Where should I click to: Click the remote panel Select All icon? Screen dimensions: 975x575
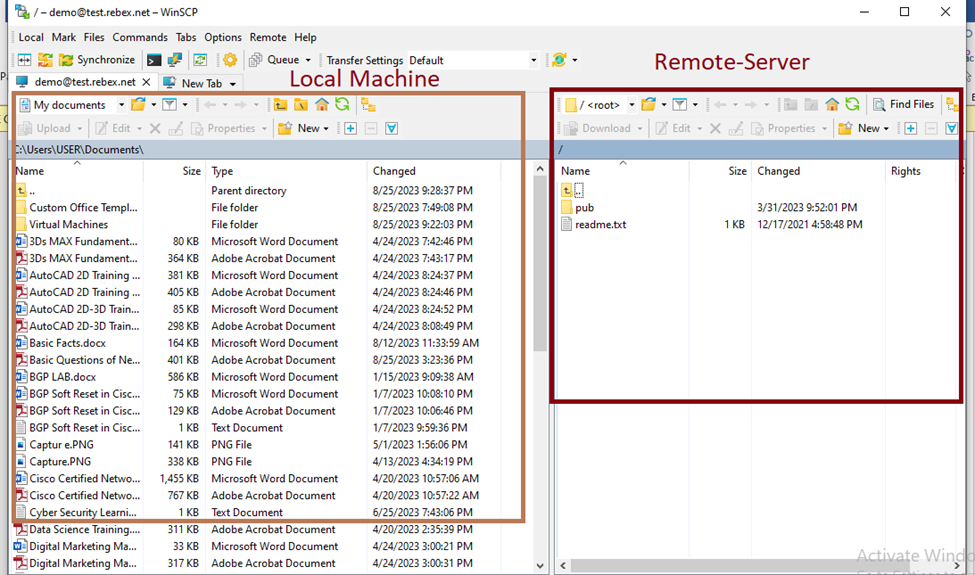point(952,129)
